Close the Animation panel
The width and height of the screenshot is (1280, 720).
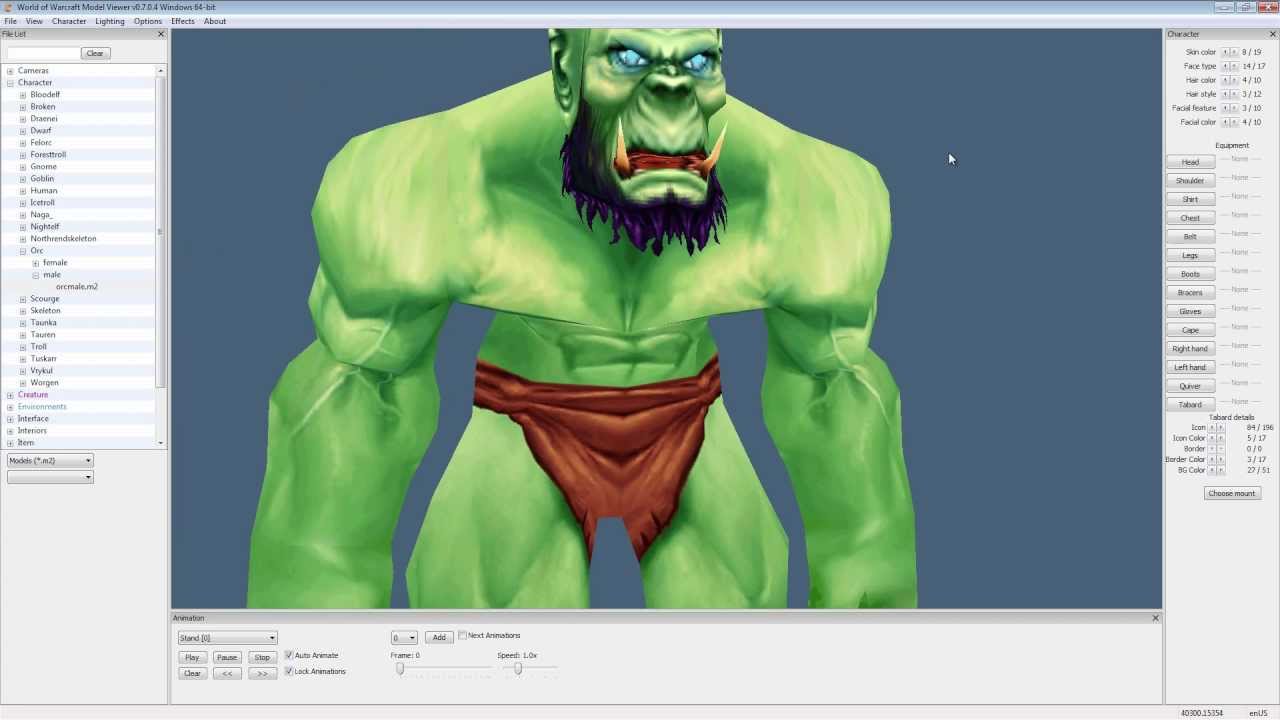[1155, 618]
